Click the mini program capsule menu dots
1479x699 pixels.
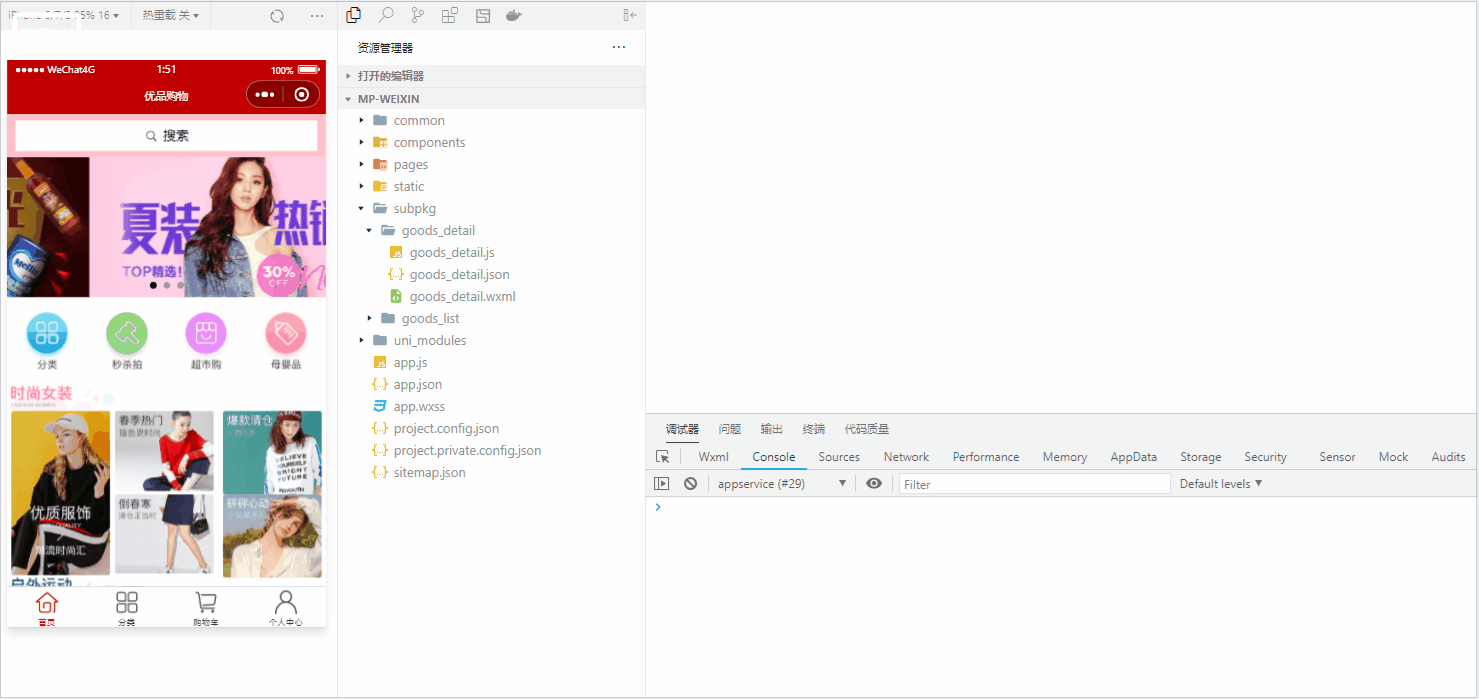[x=264, y=95]
